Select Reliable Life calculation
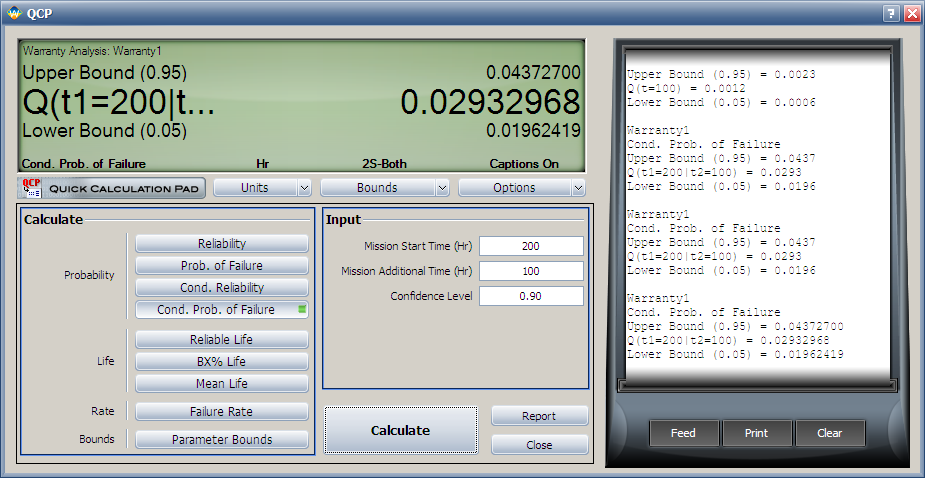 pos(222,340)
